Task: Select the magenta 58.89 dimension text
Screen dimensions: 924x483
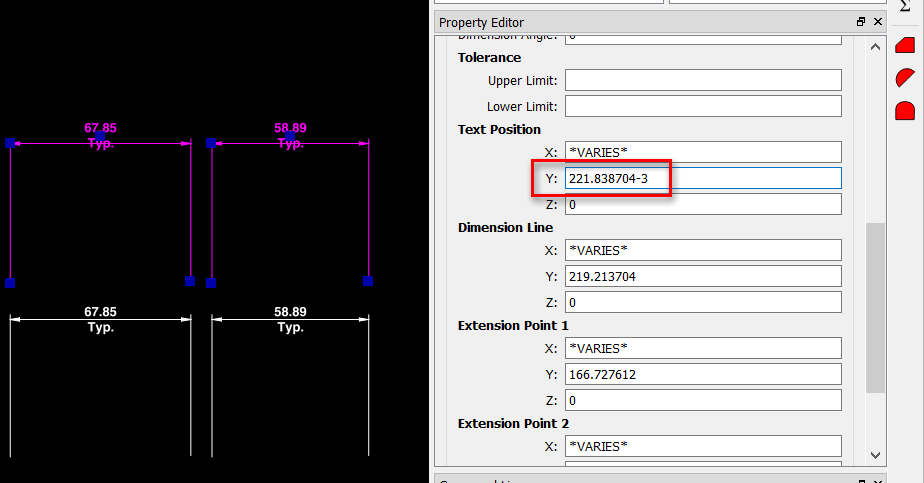Action: tap(291, 128)
